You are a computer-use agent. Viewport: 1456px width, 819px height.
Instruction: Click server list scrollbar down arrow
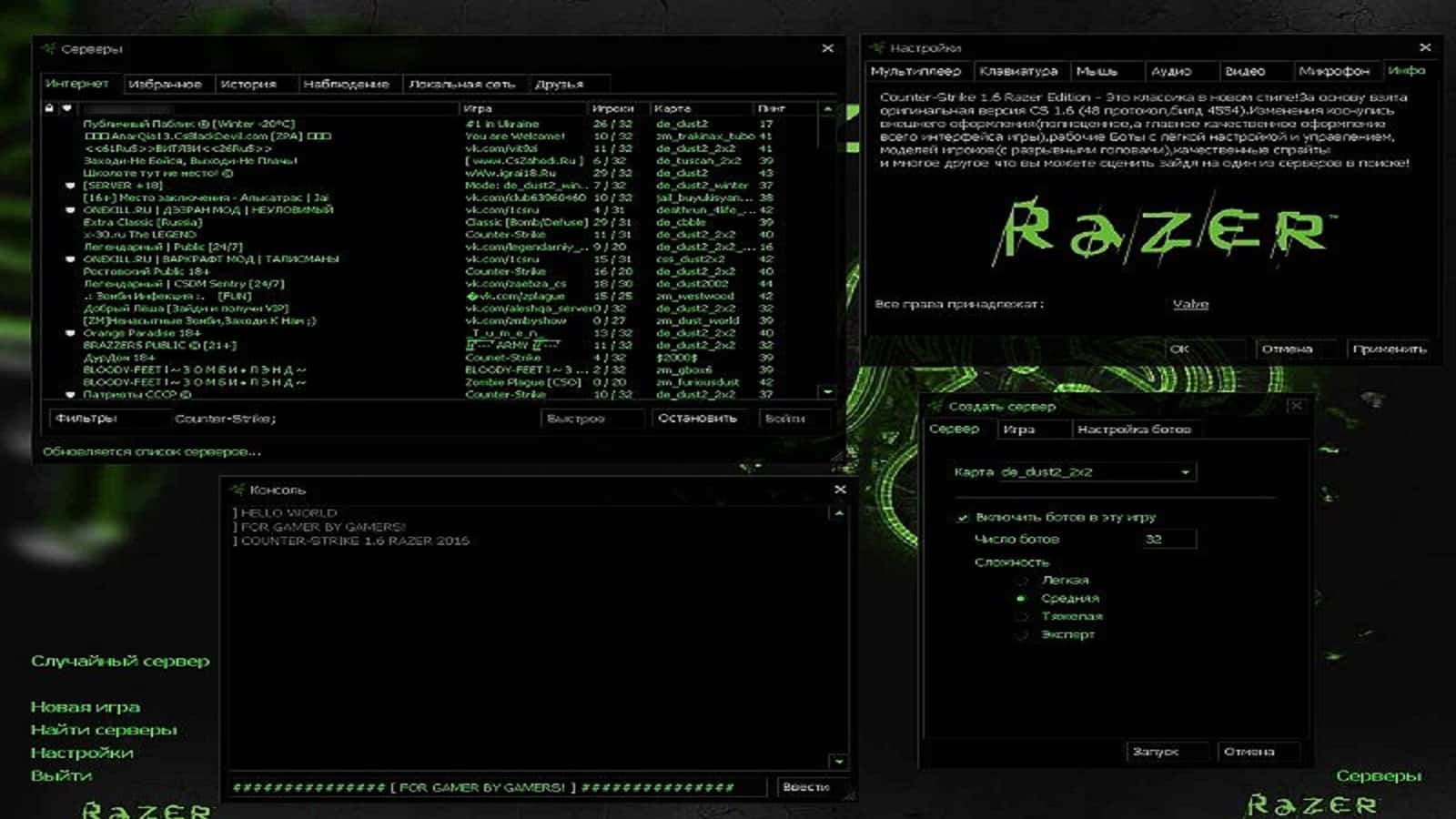(x=827, y=392)
